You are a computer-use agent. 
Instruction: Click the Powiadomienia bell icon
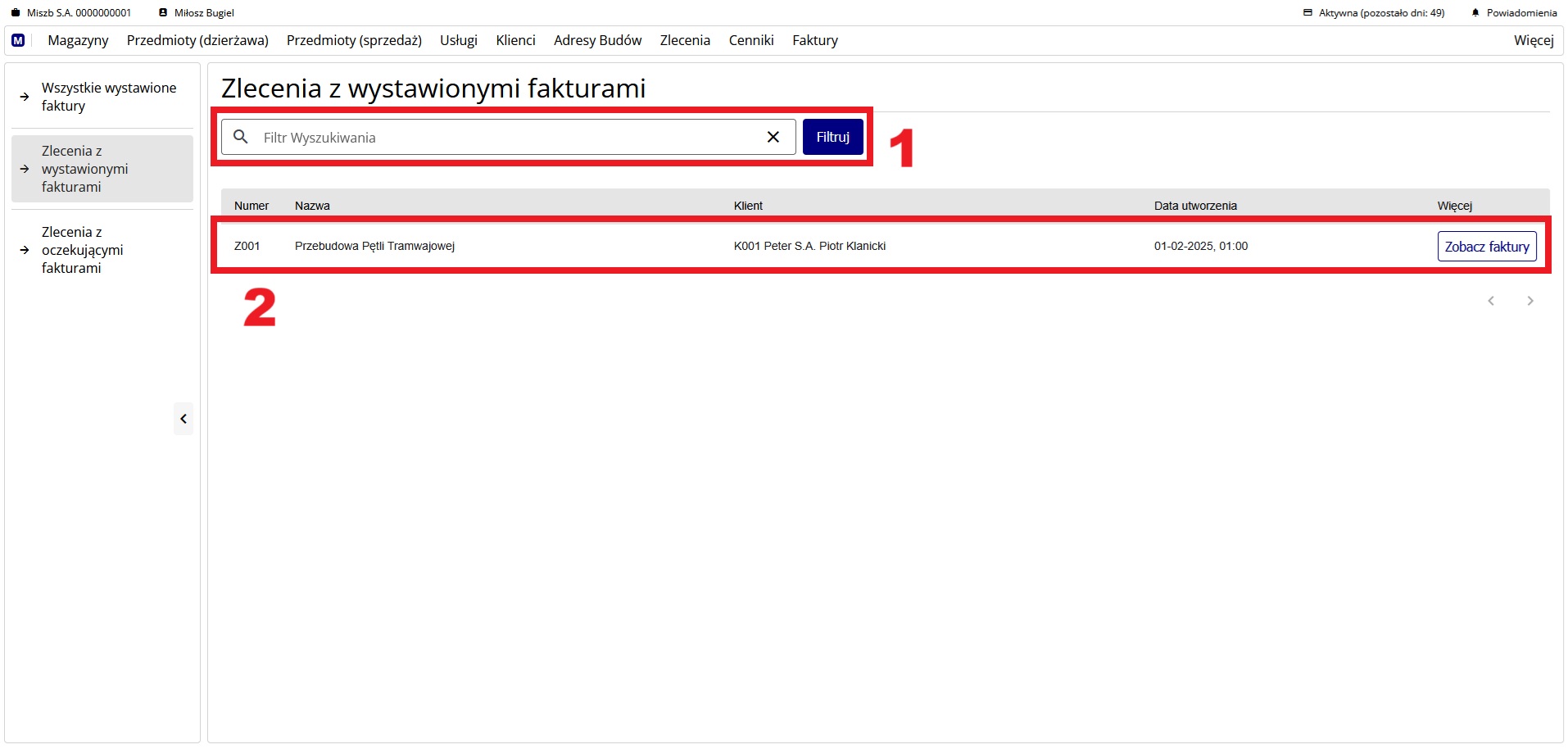click(x=1475, y=13)
